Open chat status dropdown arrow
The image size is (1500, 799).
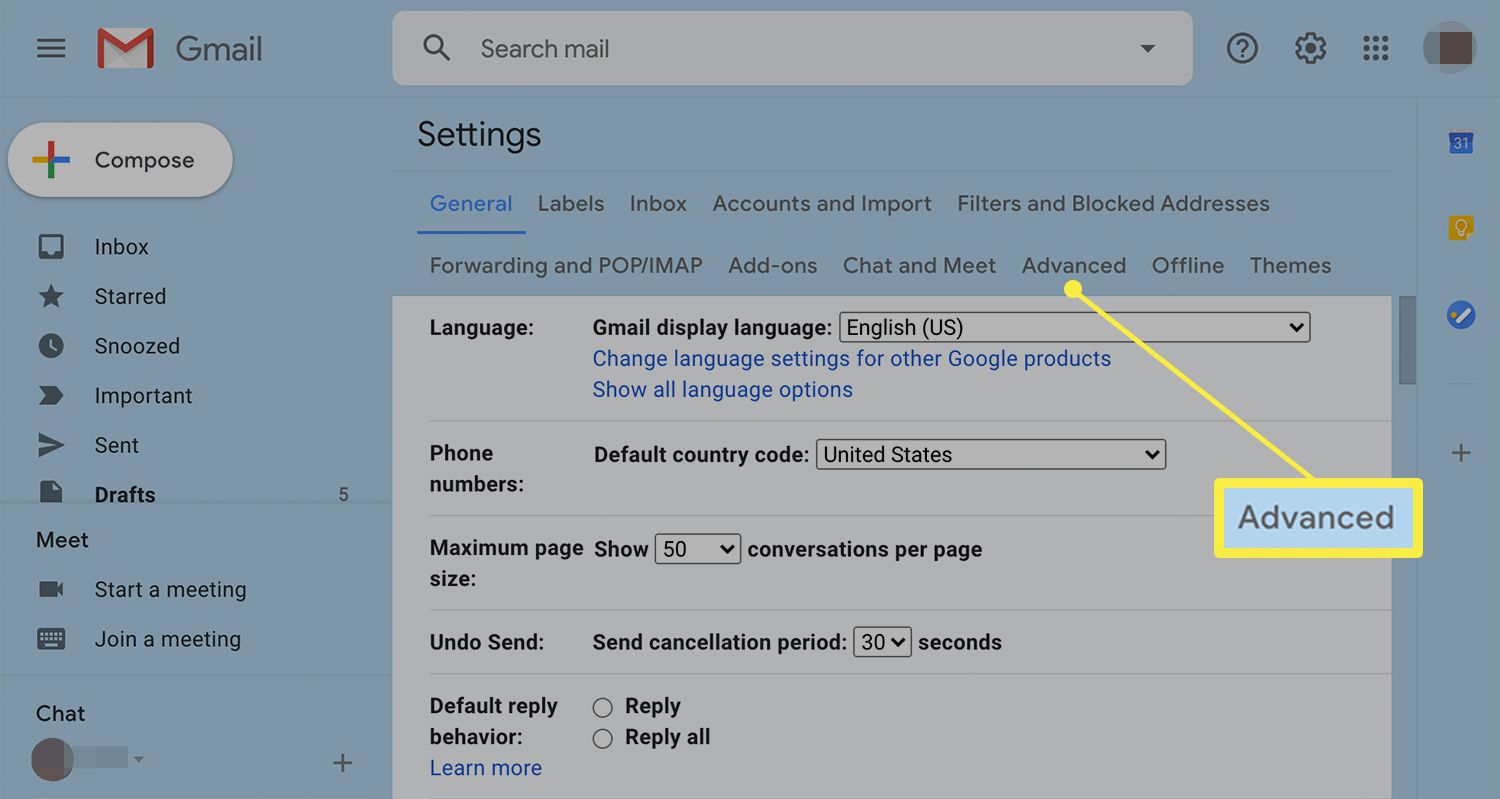pyautogui.click(x=139, y=759)
